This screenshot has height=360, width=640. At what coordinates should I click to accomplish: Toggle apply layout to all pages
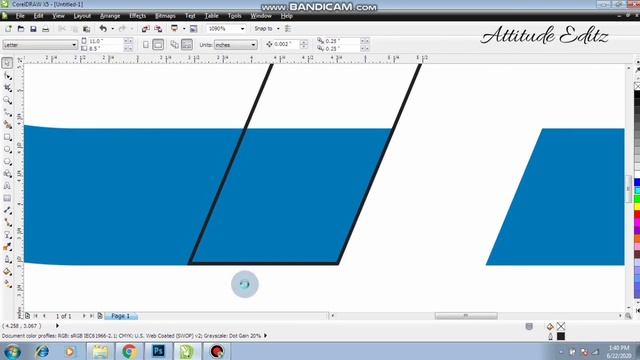click(x=174, y=44)
